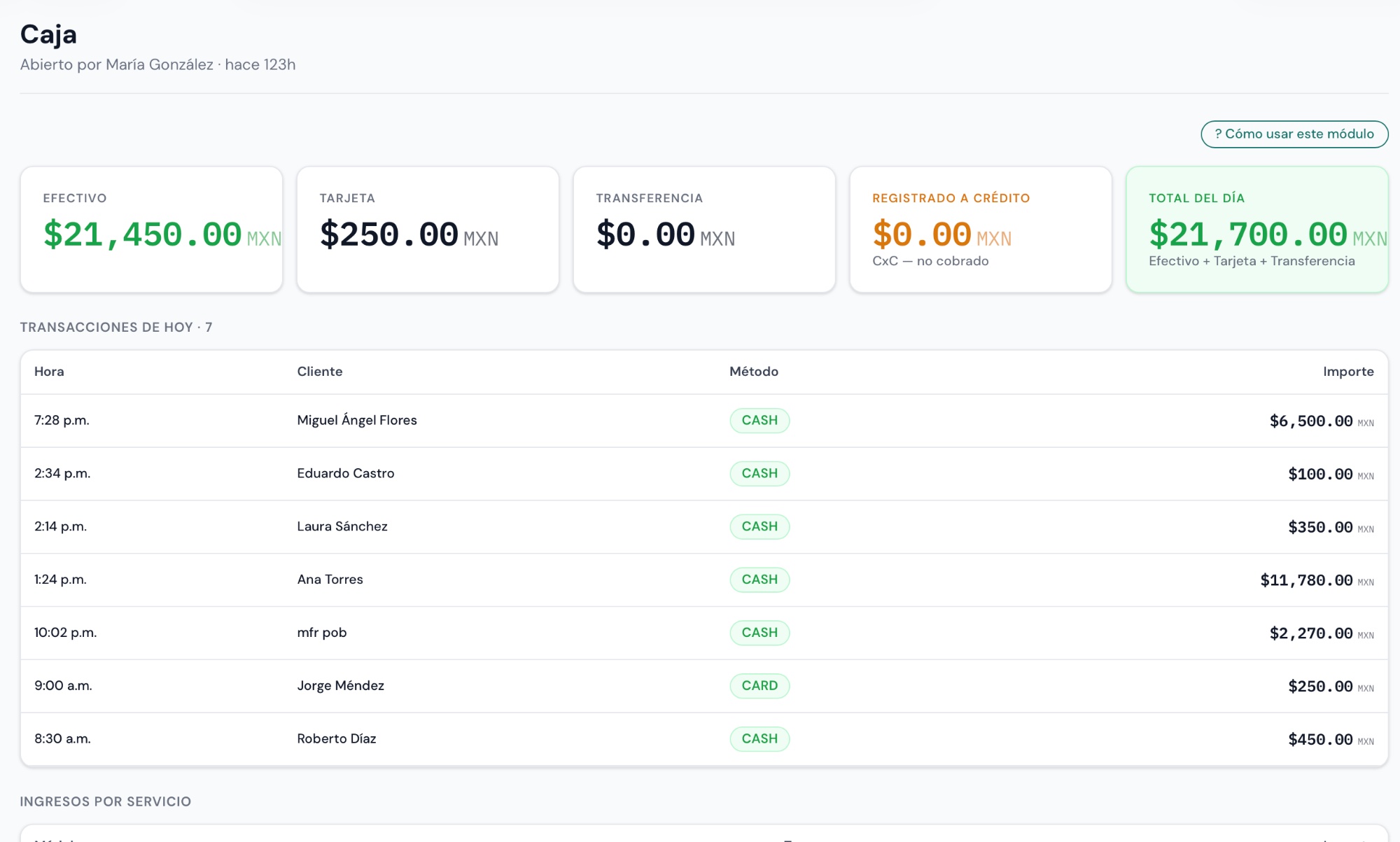Select the CASH badge for Miguel Ángel Flores
The width and height of the screenshot is (1400, 842).
tap(759, 420)
